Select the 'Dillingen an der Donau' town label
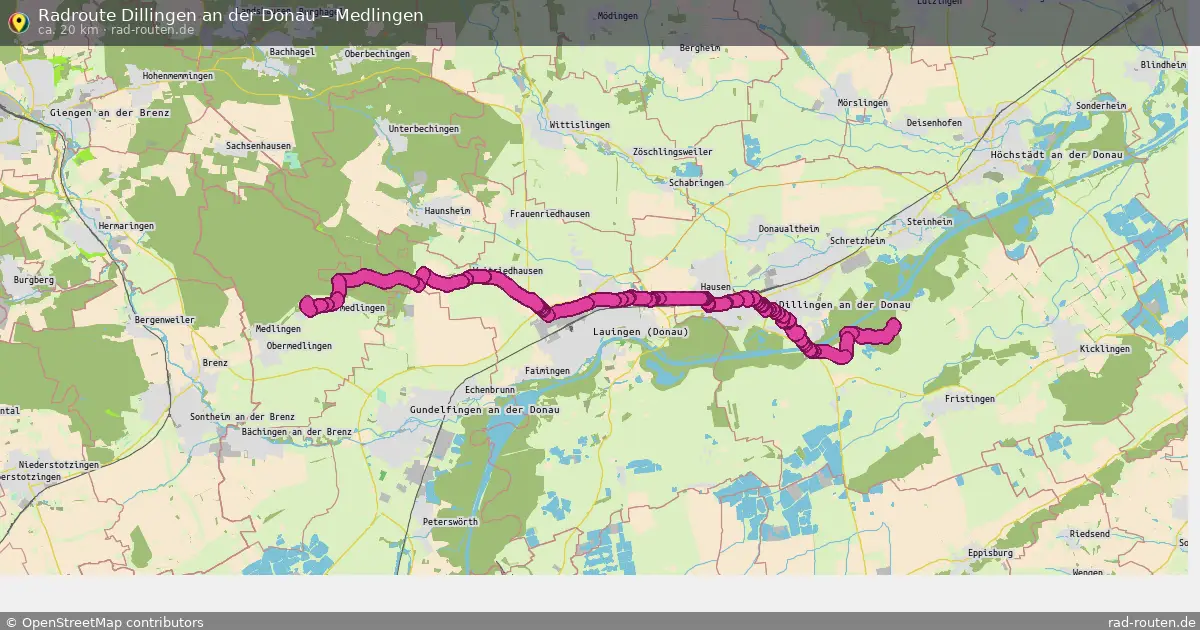The image size is (1200, 630). [845, 304]
